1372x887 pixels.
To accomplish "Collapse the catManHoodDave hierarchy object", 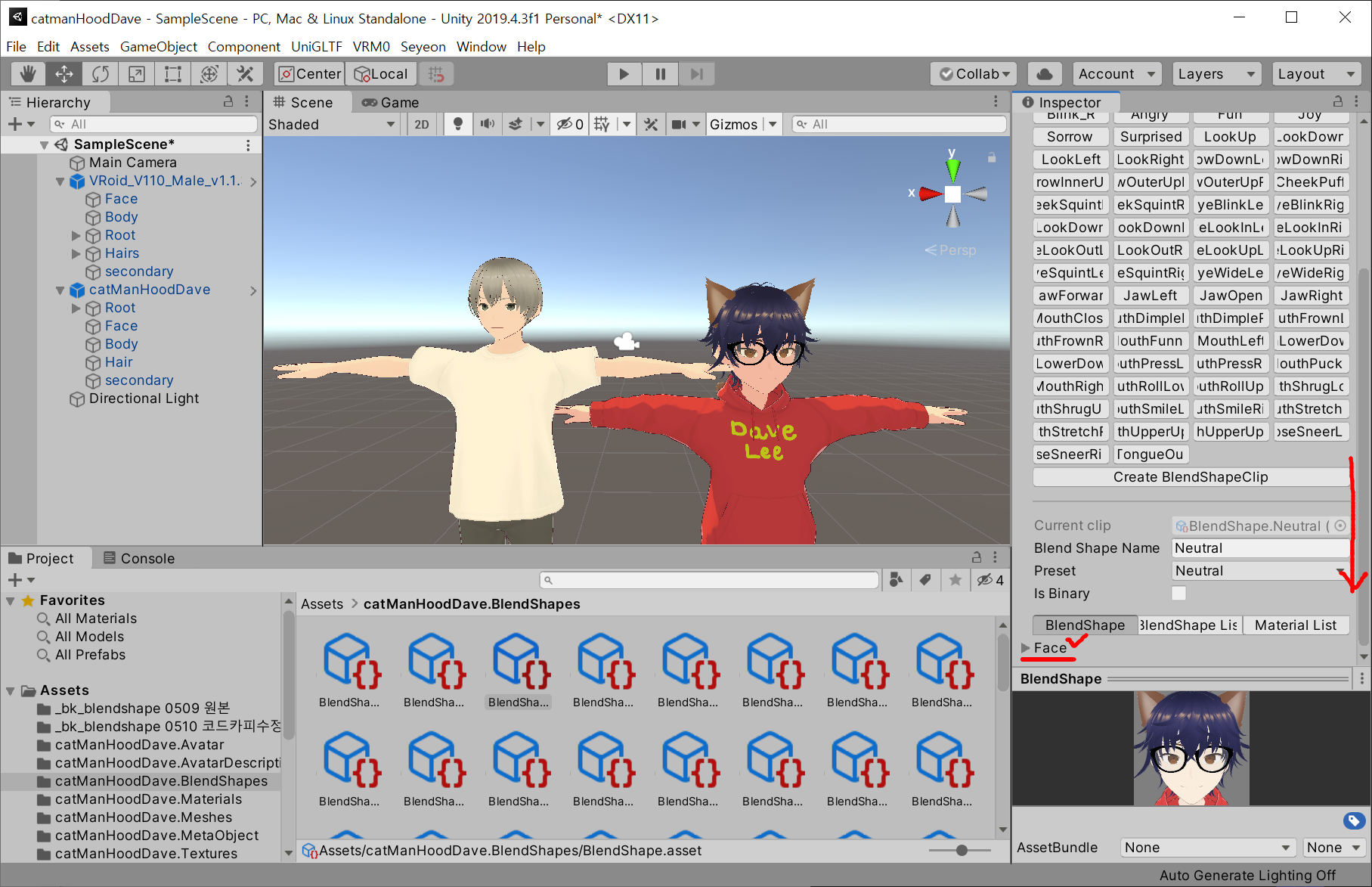I will [60, 290].
